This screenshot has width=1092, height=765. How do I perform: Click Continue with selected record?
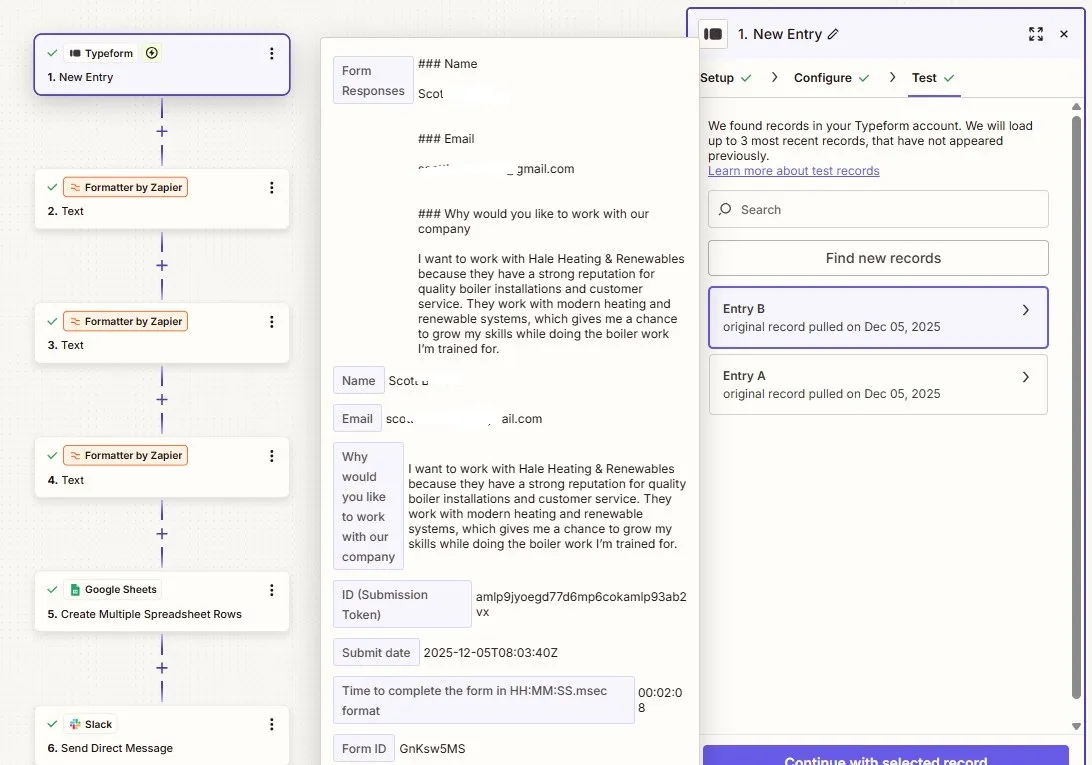click(x=885, y=757)
